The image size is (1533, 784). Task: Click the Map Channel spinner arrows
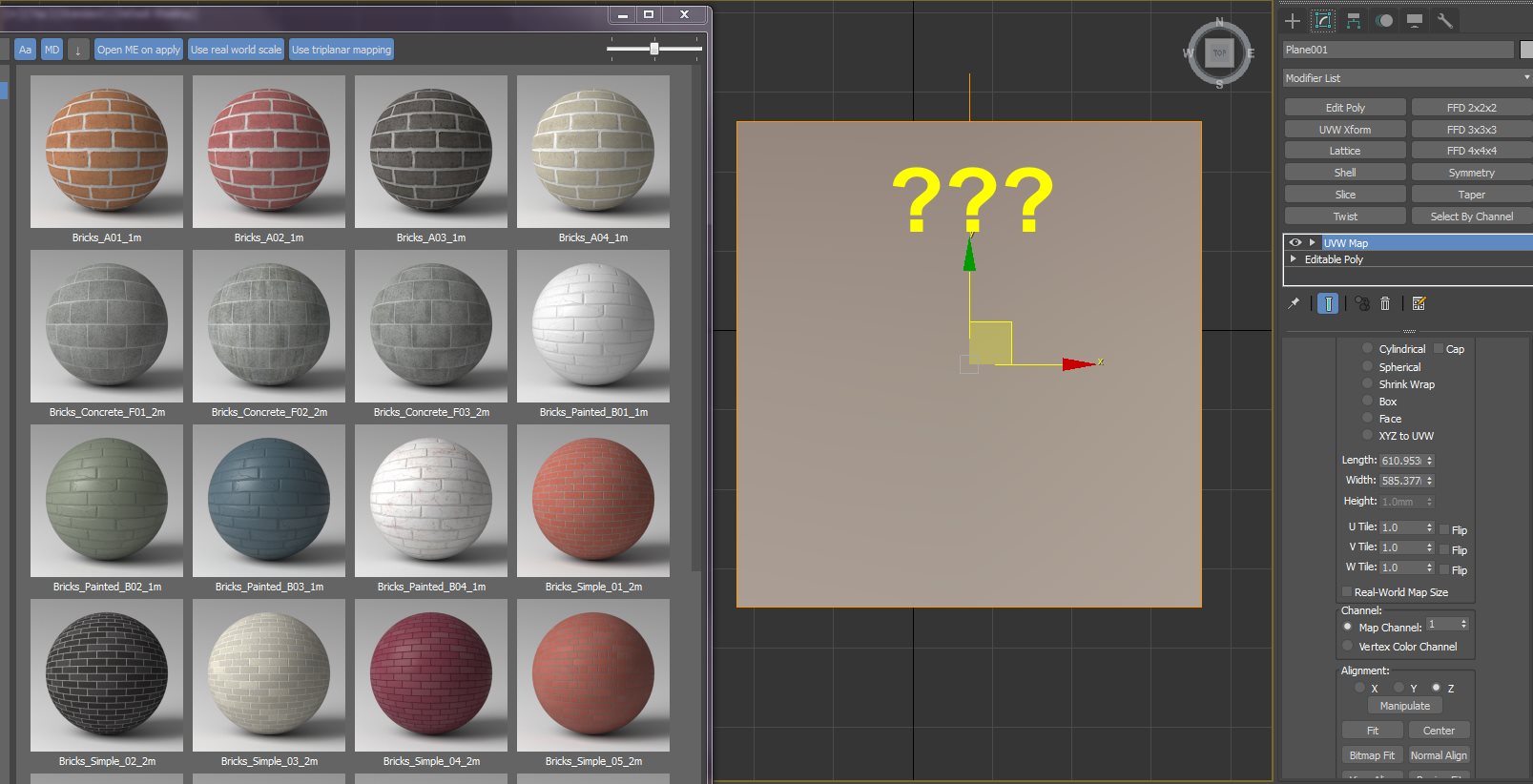1463,624
